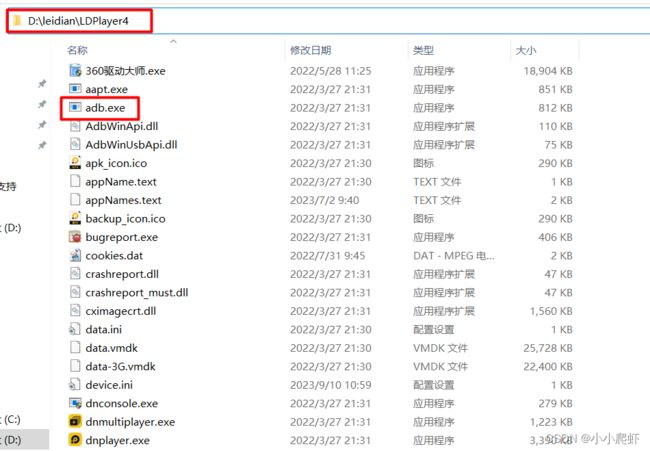Click the dnplayer.exe file icon
650x451 pixels.
point(75,440)
